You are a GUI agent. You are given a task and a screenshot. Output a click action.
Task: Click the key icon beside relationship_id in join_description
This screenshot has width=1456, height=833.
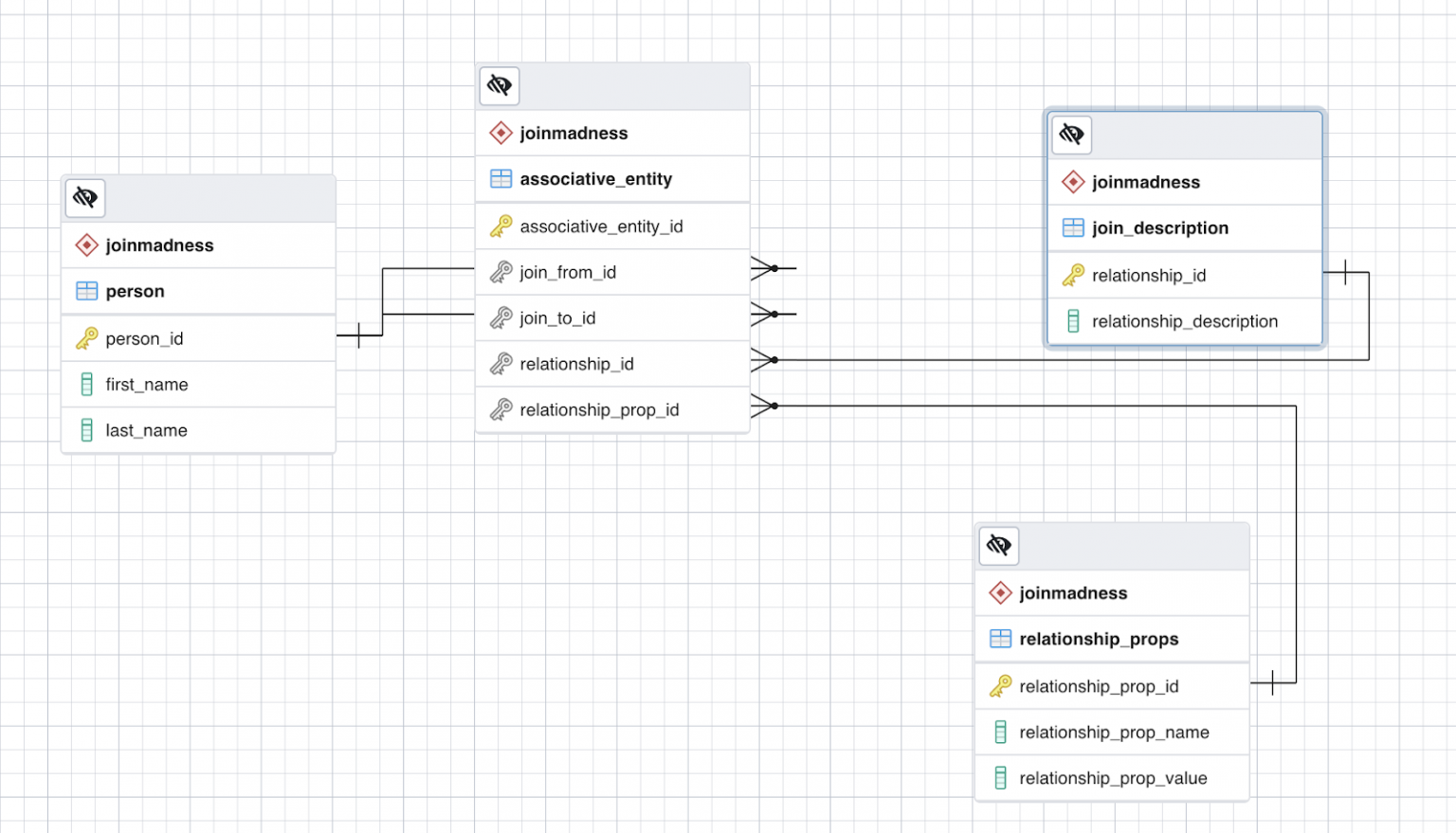point(1072,275)
